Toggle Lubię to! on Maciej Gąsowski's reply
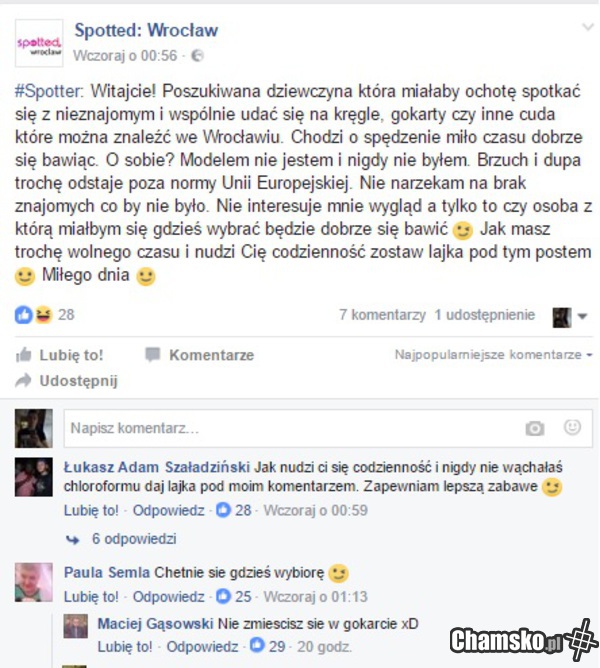 click(125, 646)
